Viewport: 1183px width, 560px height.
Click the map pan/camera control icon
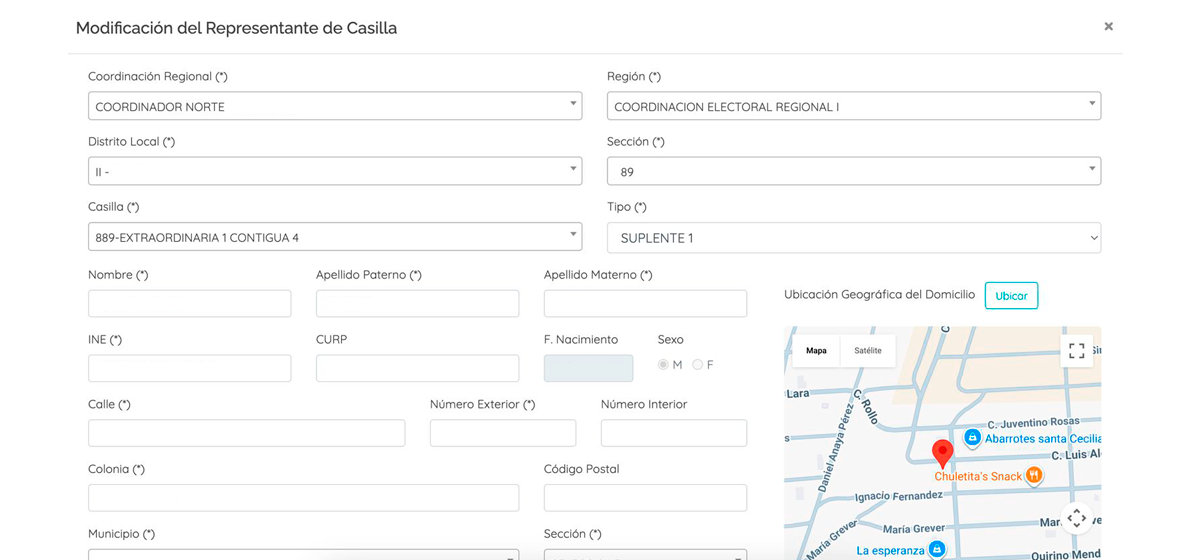coord(1076,518)
